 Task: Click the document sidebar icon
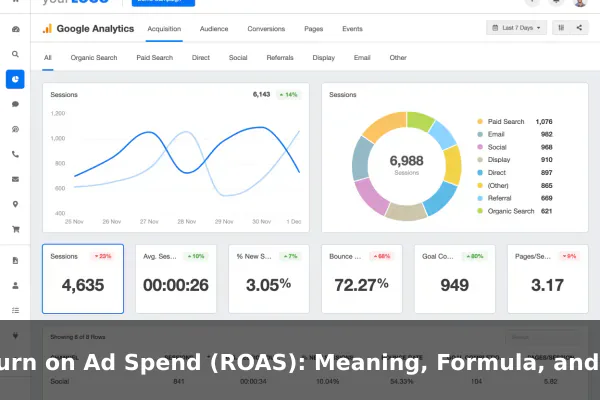point(15,261)
